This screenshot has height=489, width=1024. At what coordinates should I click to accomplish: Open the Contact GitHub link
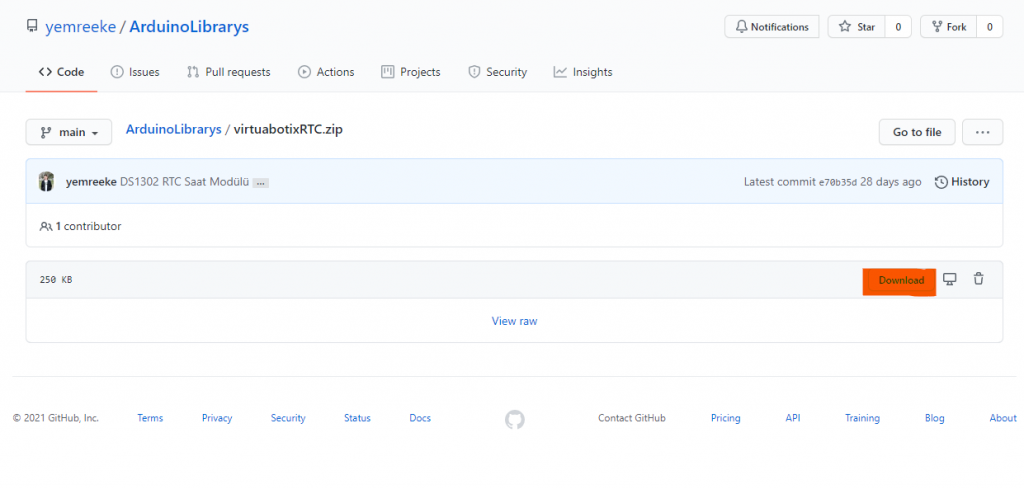point(632,418)
